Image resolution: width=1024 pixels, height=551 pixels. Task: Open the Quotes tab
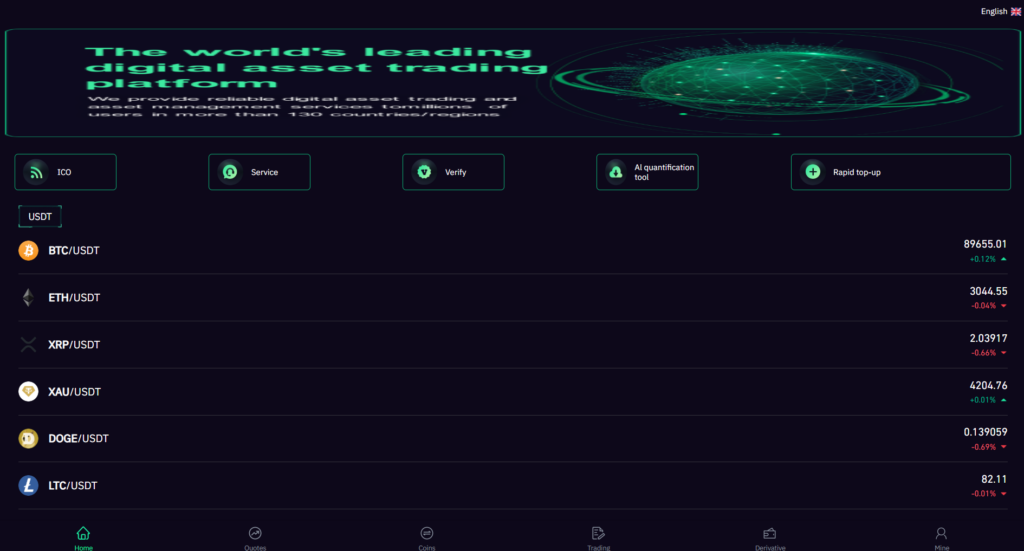(x=255, y=539)
